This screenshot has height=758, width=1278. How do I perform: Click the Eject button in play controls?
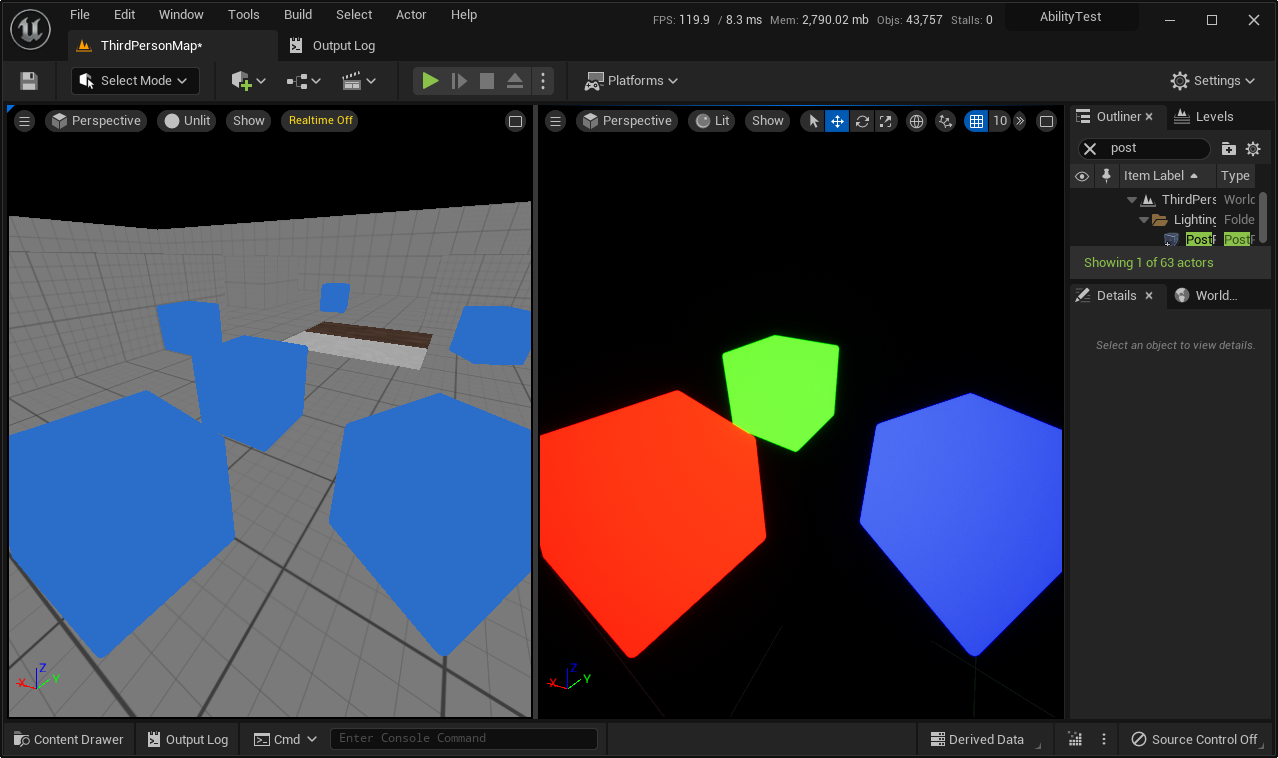[514, 81]
